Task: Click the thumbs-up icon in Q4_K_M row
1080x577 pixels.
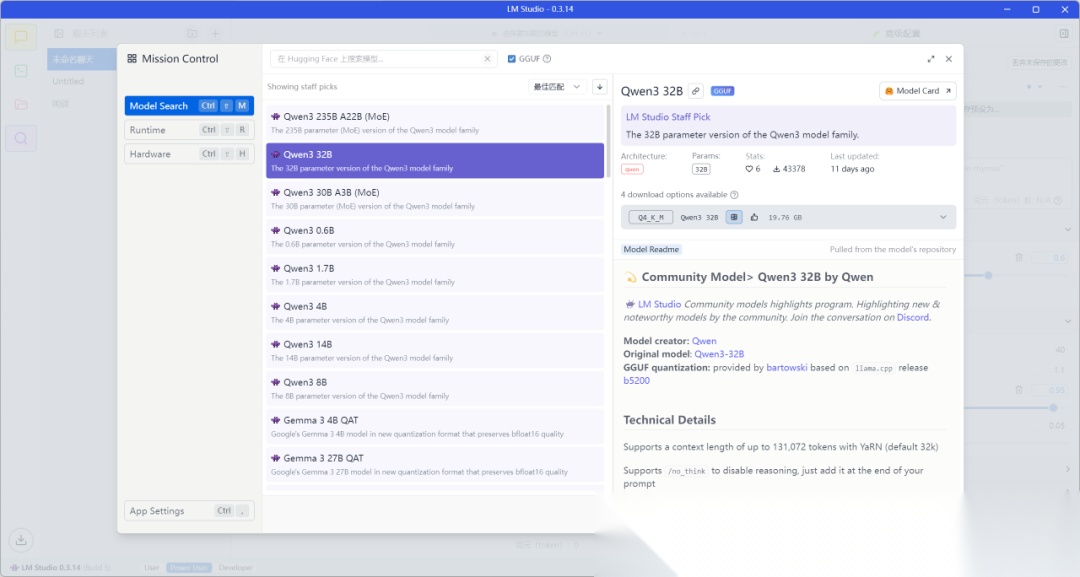Action: pos(754,217)
